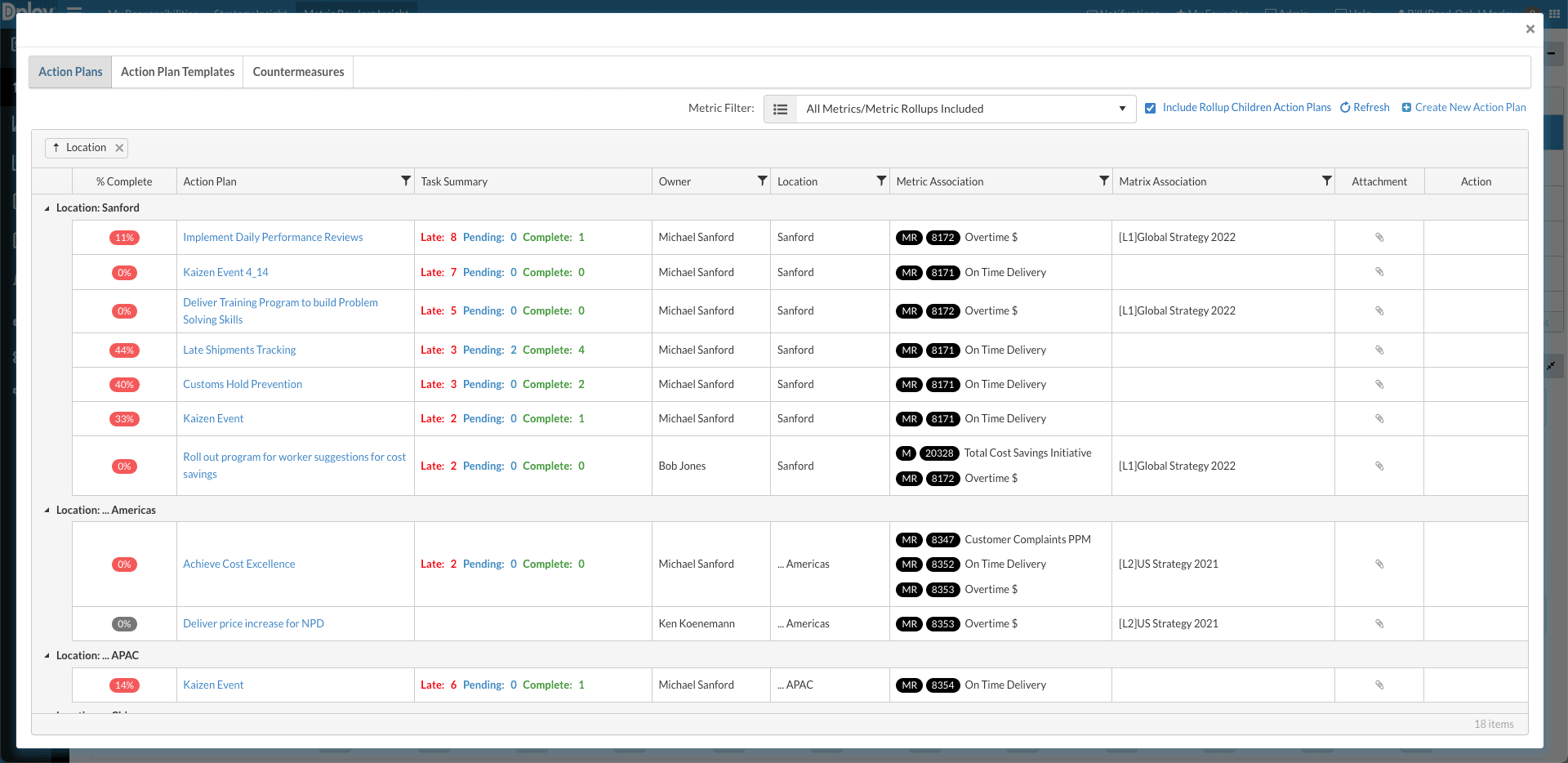Click the 44% completion badge

[x=124, y=350]
